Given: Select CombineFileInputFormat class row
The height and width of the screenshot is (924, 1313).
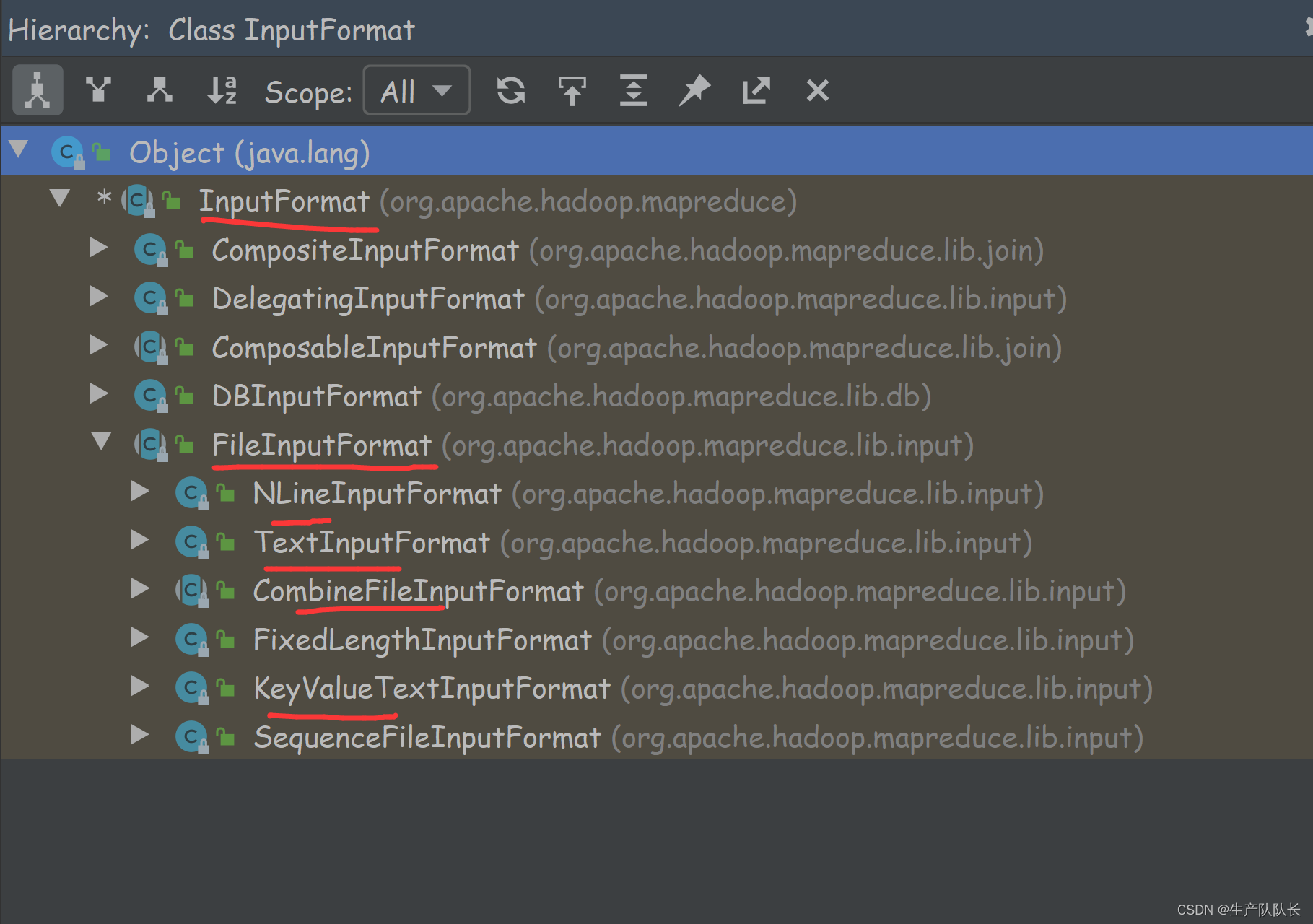Looking at the screenshot, I should pos(657,590).
